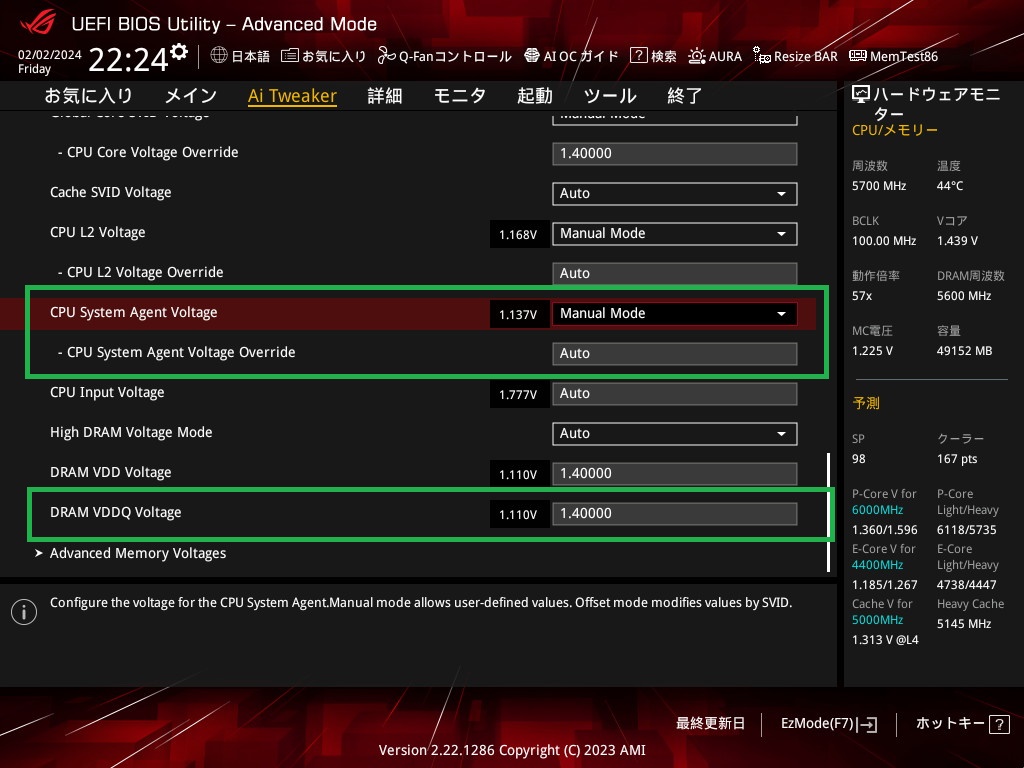Viewport: 1024px width, 768px height.
Task: Click the 4400MHz E-Core link
Action: click(x=877, y=565)
